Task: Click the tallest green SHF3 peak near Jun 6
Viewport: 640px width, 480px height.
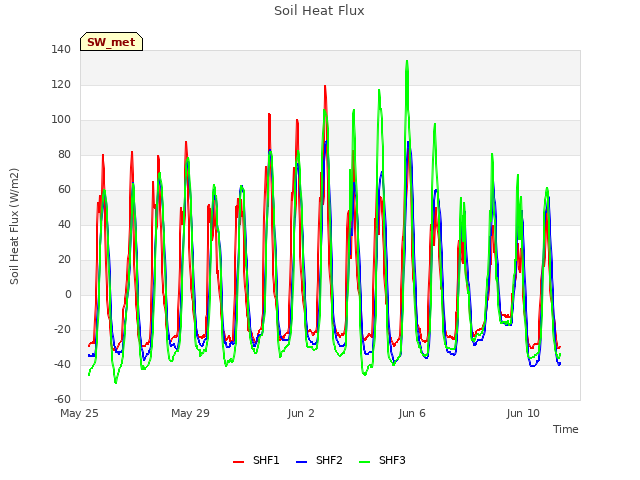Action: point(407,61)
